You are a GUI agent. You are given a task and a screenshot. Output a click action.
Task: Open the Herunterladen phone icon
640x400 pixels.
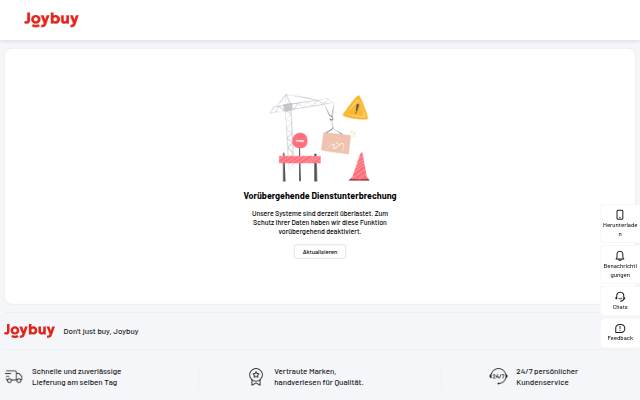[x=620, y=215]
